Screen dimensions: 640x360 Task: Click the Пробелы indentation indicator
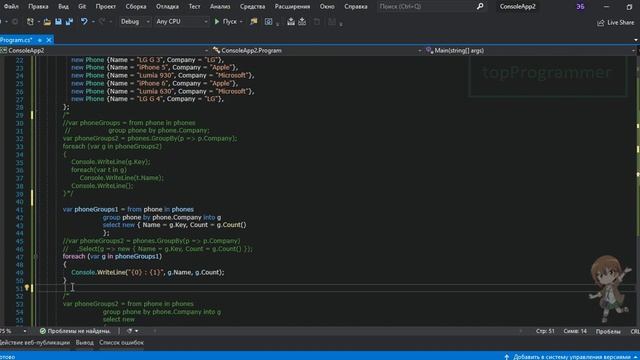point(608,331)
